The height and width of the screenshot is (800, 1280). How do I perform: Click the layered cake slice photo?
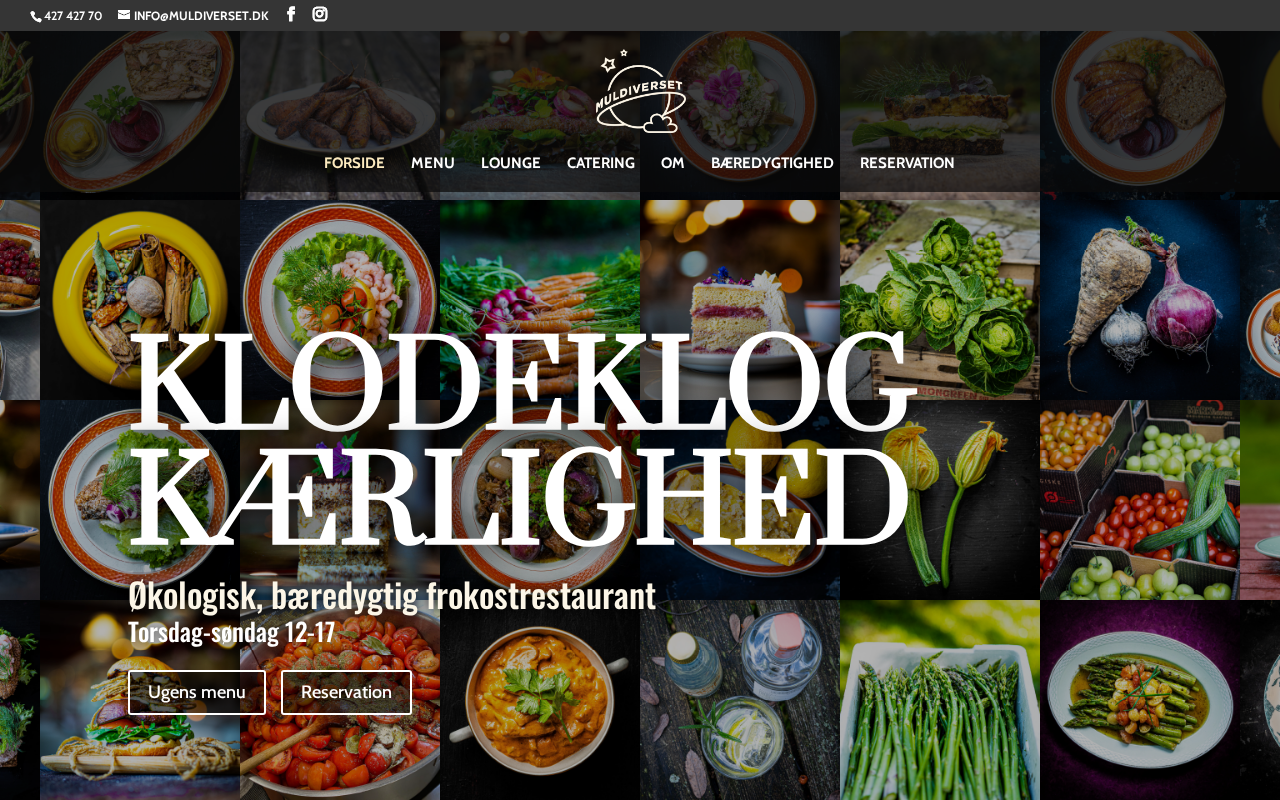pos(740,300)
